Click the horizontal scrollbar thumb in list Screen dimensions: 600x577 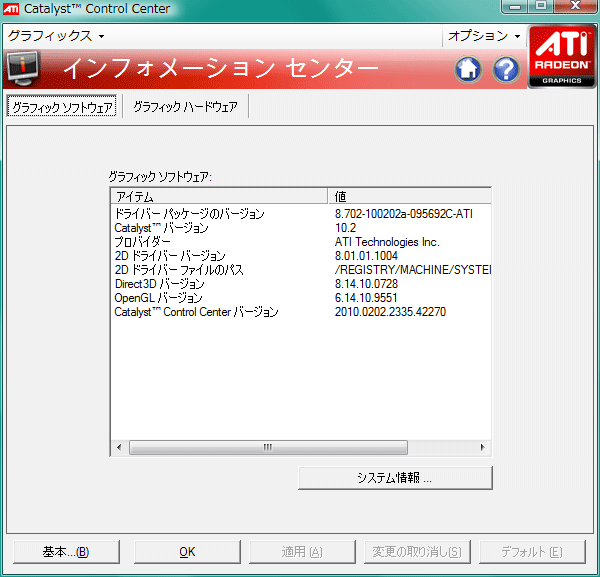pyautogui.click(x=268, y=447)
